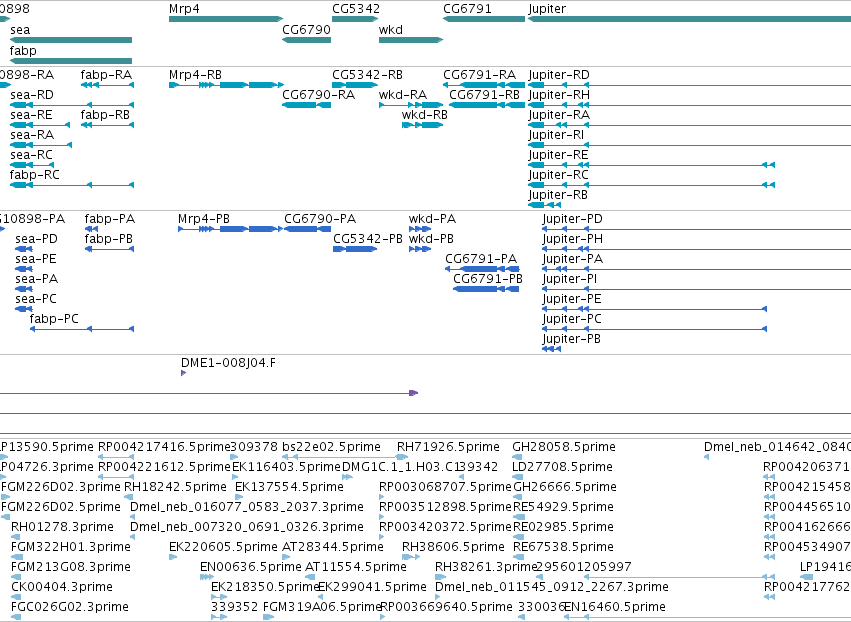Click protein Jupiter-PI label
Image resolution: width=851 pixels, height=622 pixels.
coord(570,279)
